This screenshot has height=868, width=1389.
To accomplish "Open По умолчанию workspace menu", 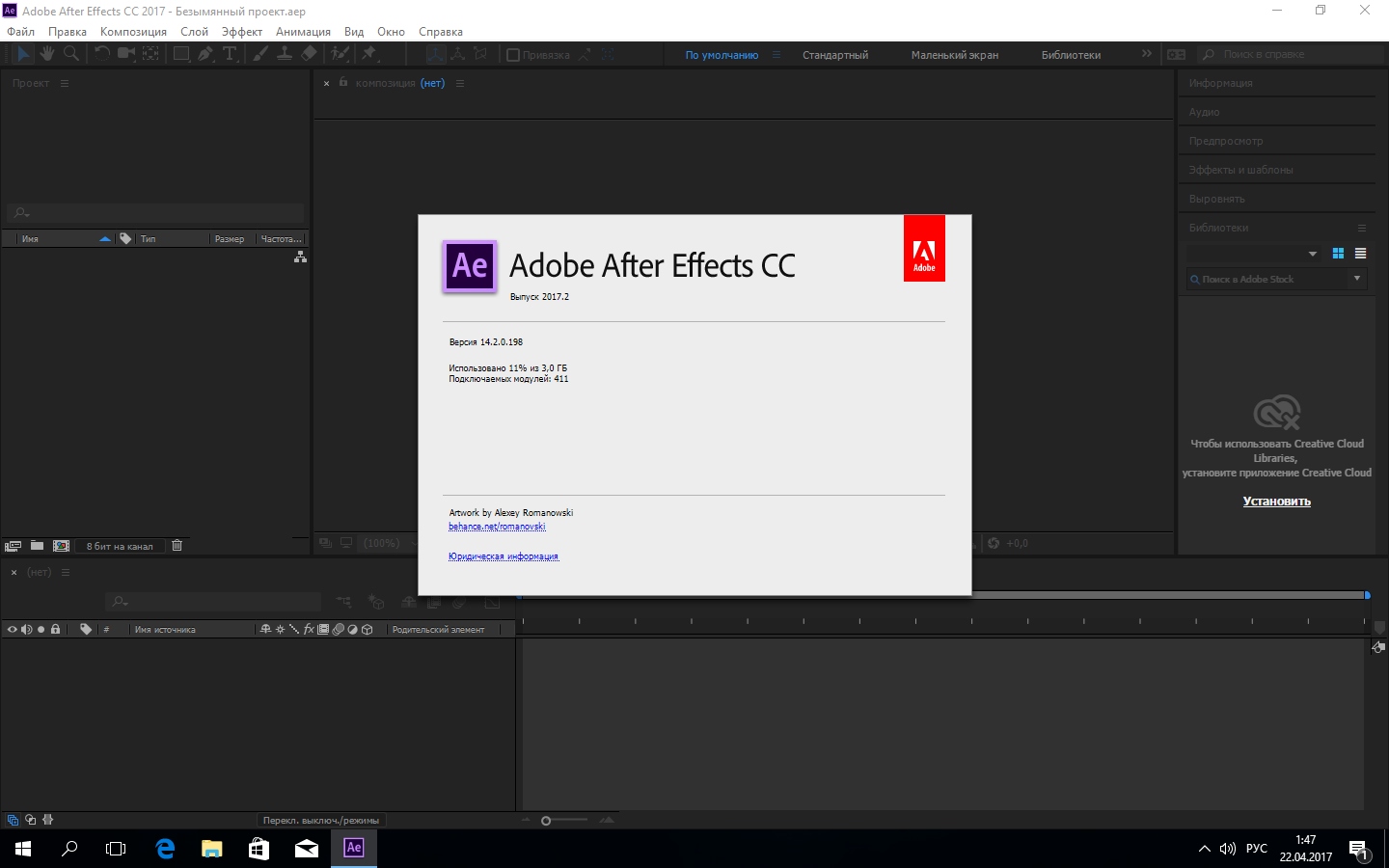I will 776,55.
